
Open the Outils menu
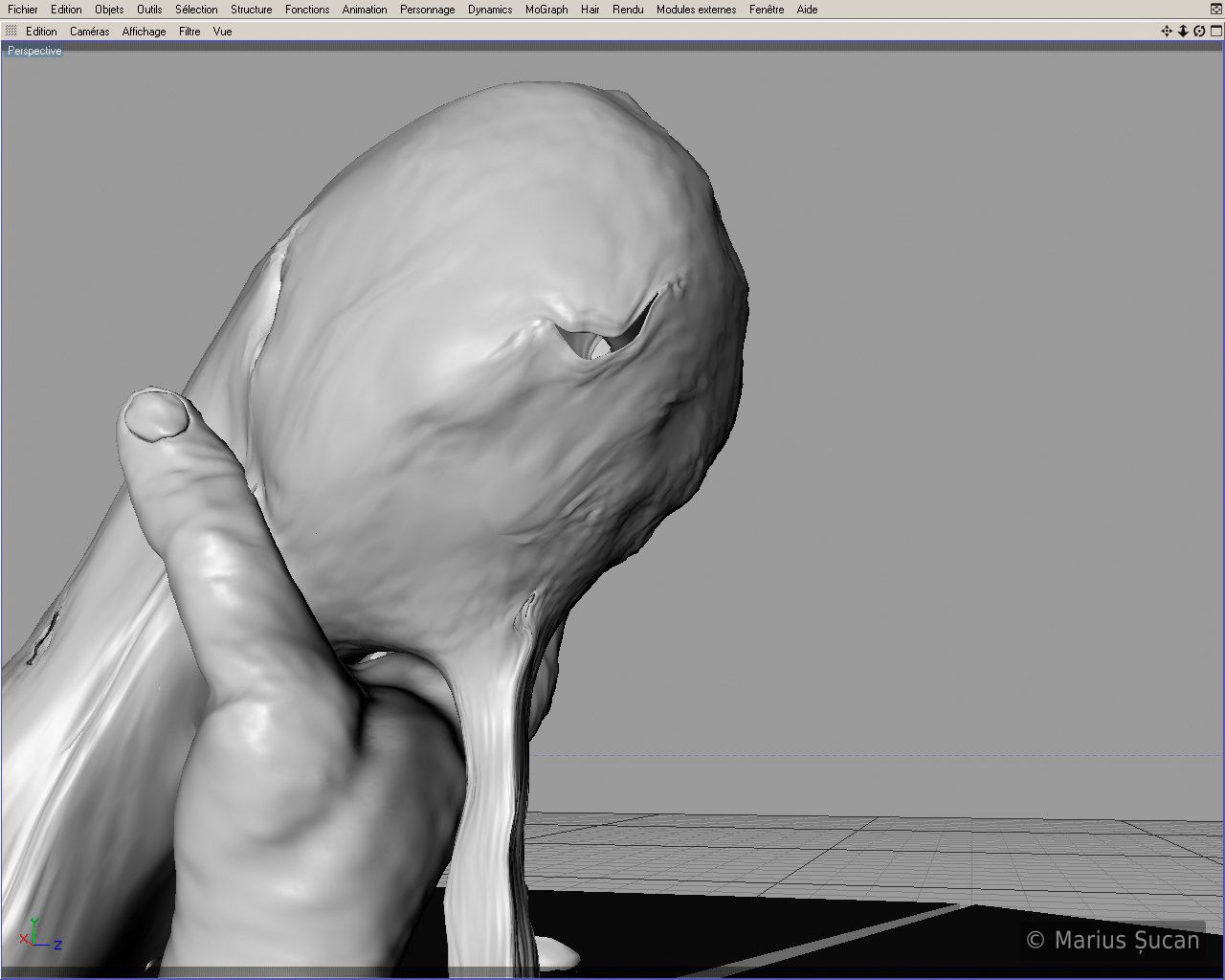(x=149, y=10)
